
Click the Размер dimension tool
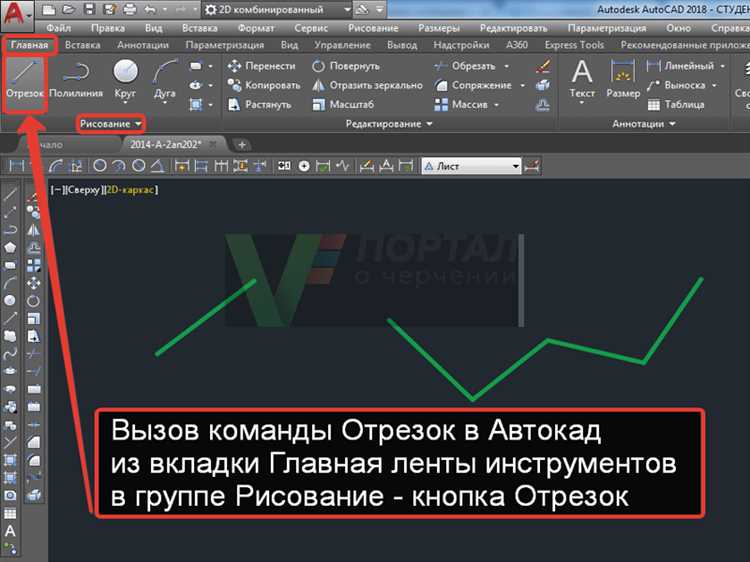(x=623, y=79)
